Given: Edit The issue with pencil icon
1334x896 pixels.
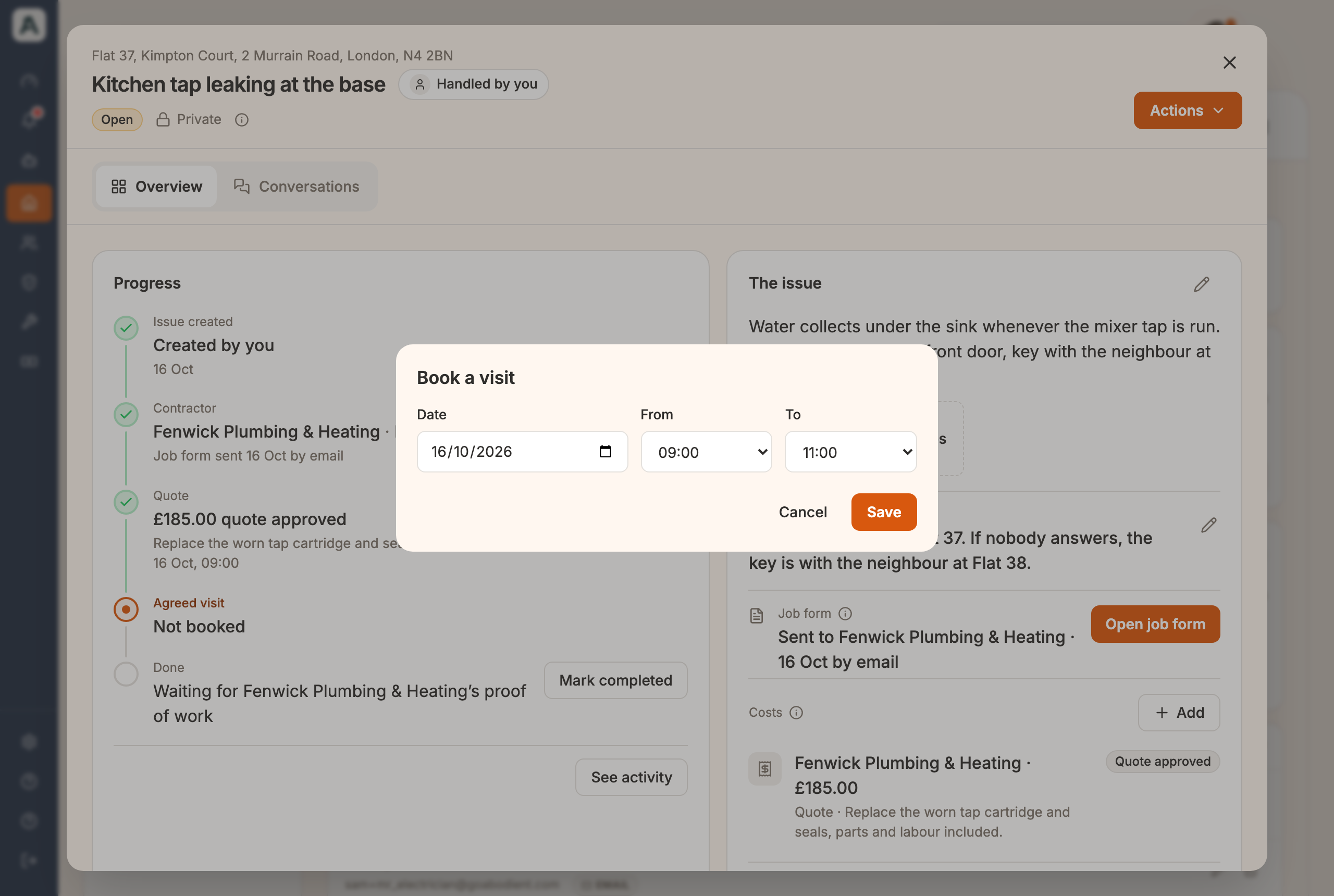Looking at the screenshot, I should 1202,284.
